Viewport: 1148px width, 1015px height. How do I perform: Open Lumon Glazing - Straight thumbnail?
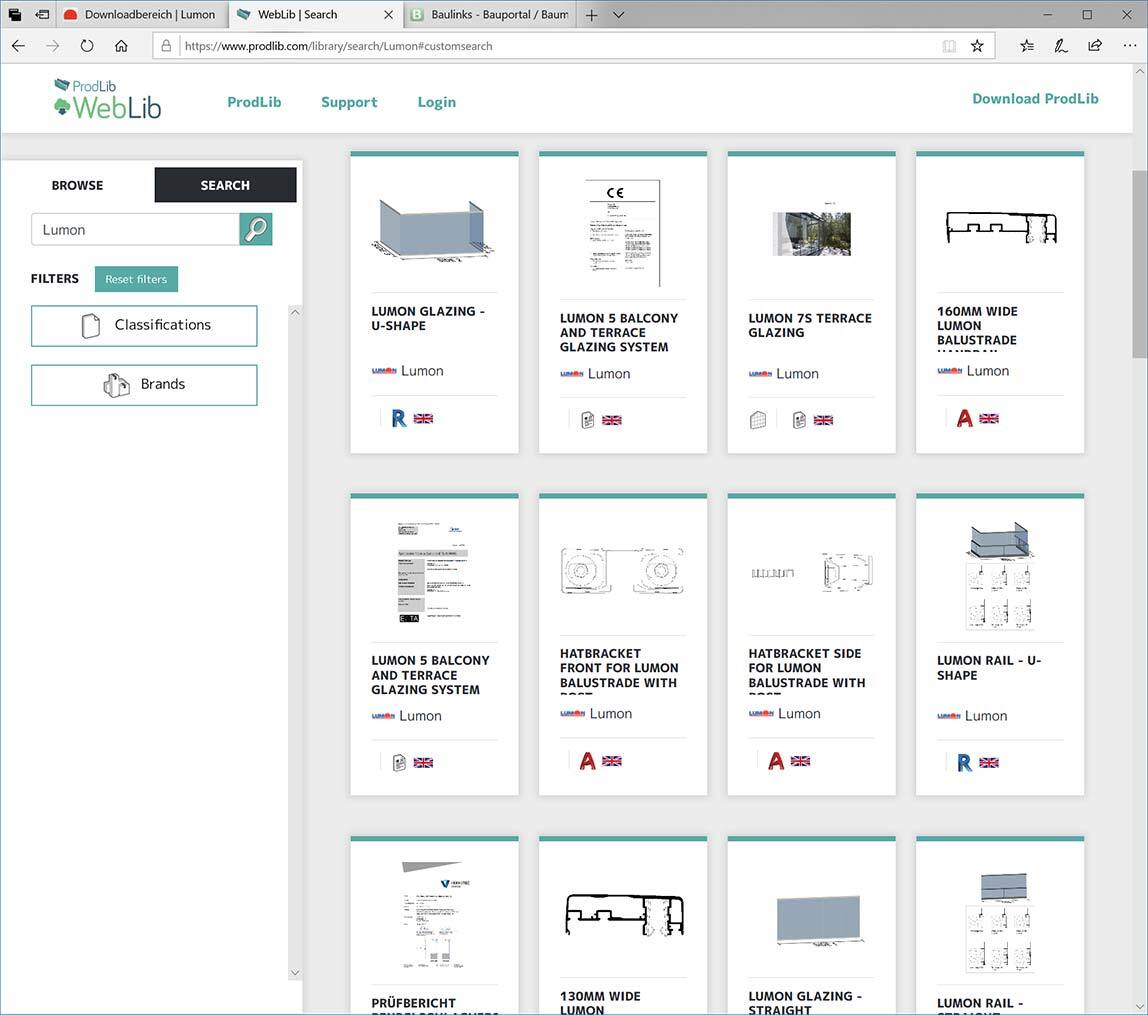[818, 920]
